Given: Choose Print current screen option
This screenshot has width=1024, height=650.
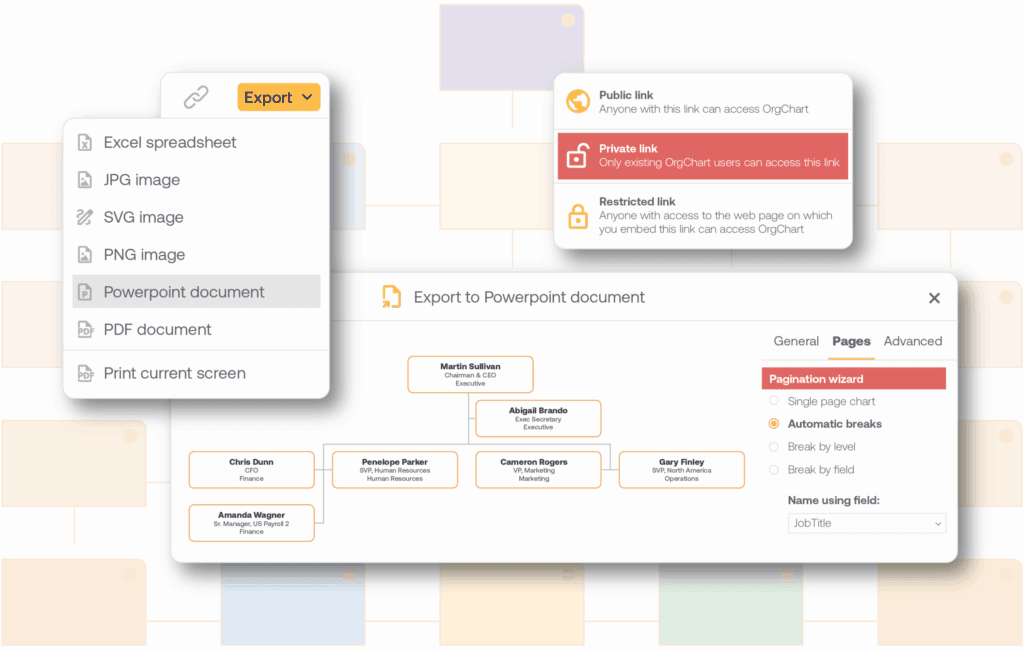Looking at the screenshot, I should tap(175, 373).
